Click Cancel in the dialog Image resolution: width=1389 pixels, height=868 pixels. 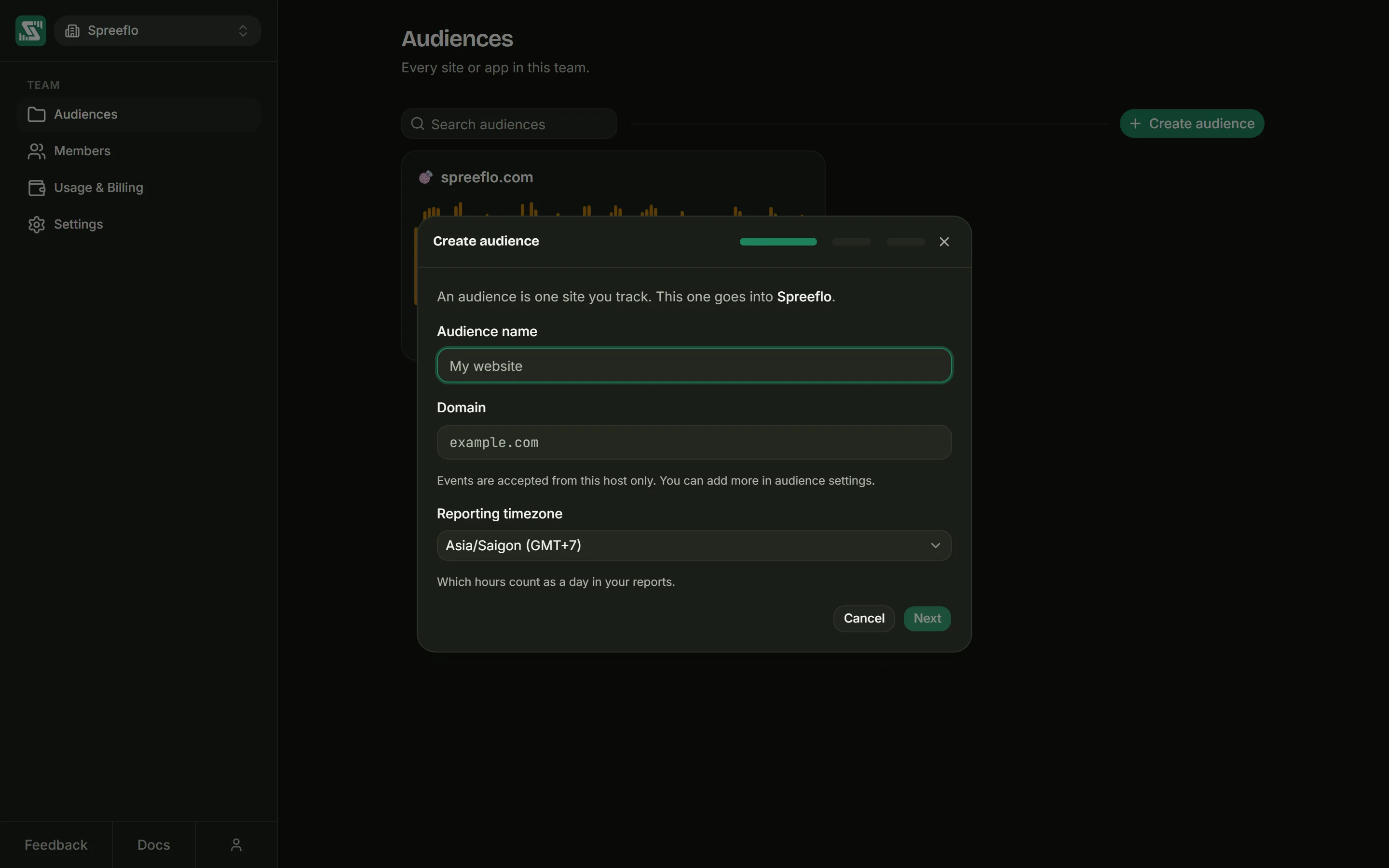pos(864,618)
